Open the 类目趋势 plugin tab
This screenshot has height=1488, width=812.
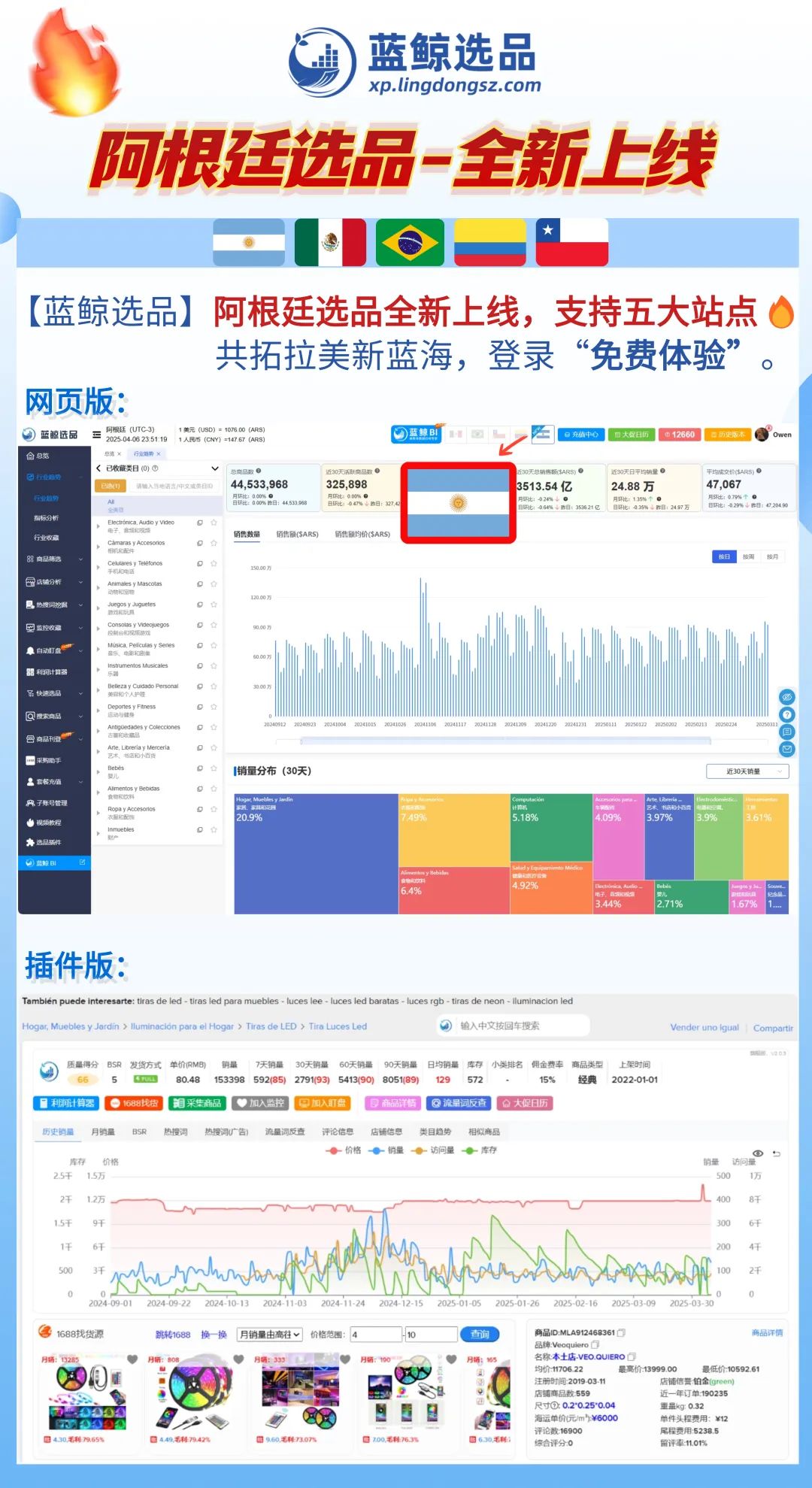[435, 1132]
